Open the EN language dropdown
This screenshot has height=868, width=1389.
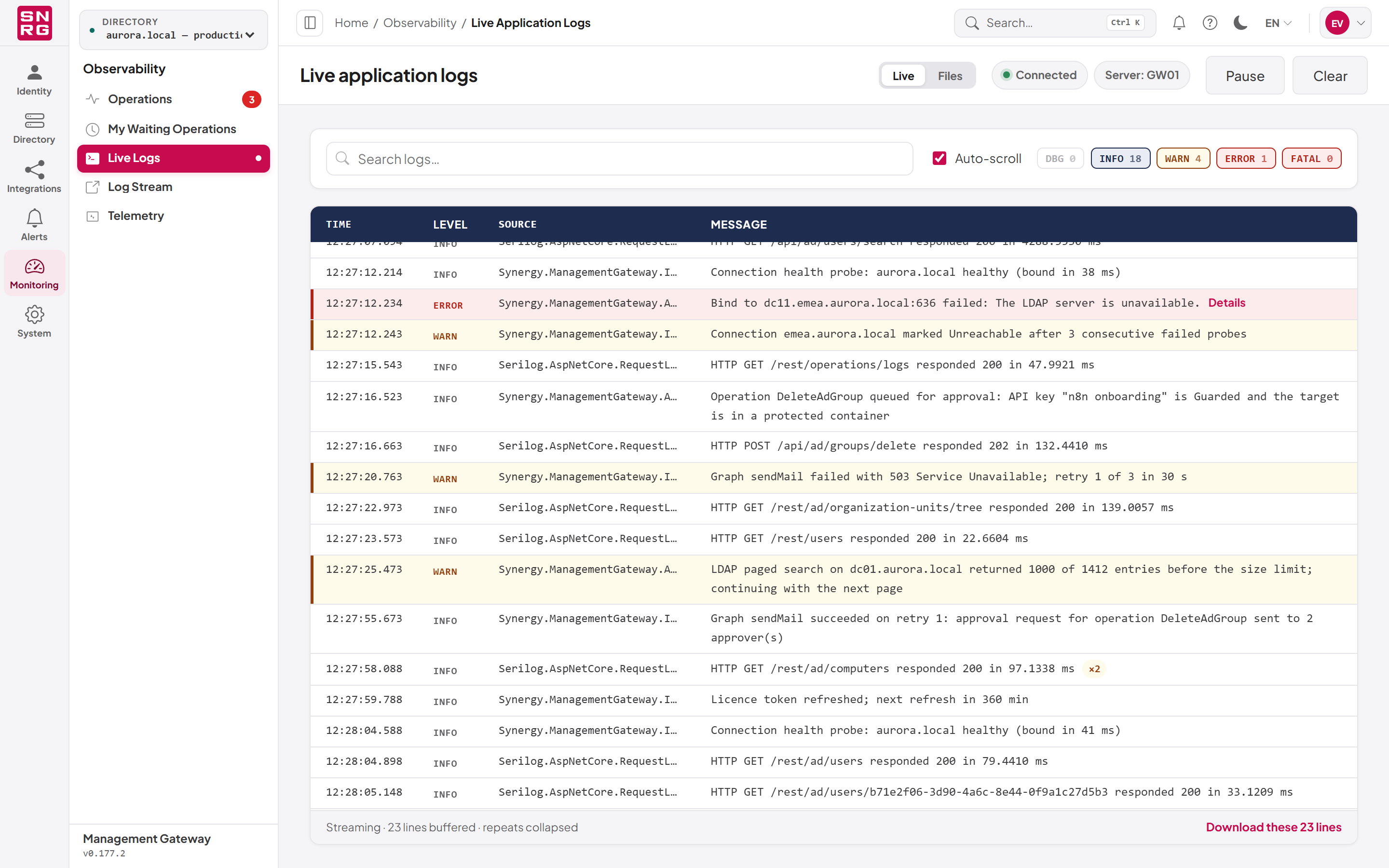pyautogui.click(x=1278, y=23)
